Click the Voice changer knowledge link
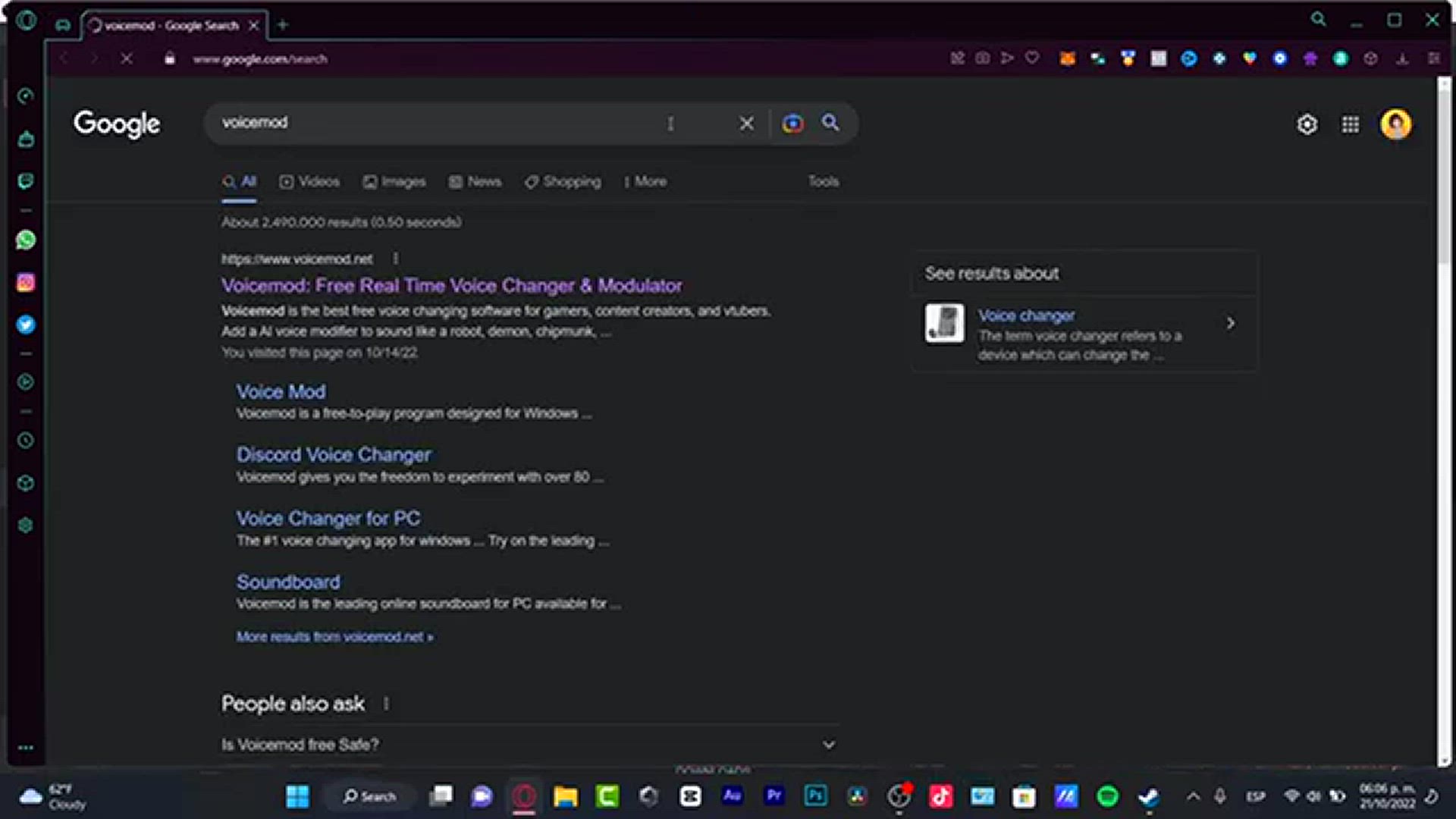The width and height of the screenshot is (1456, 819). coord(1026,315)
